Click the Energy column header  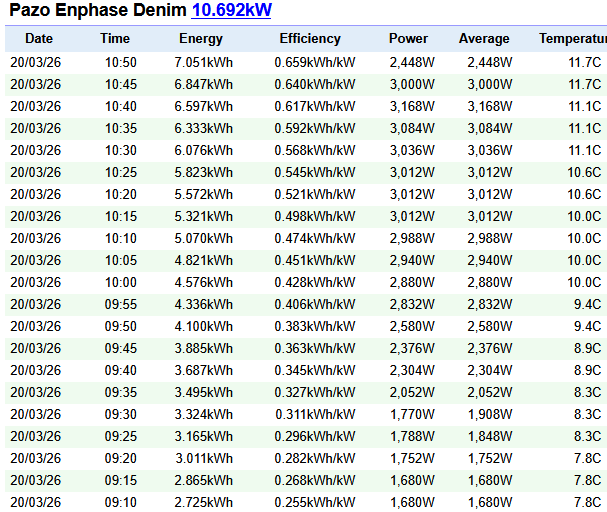201,39
